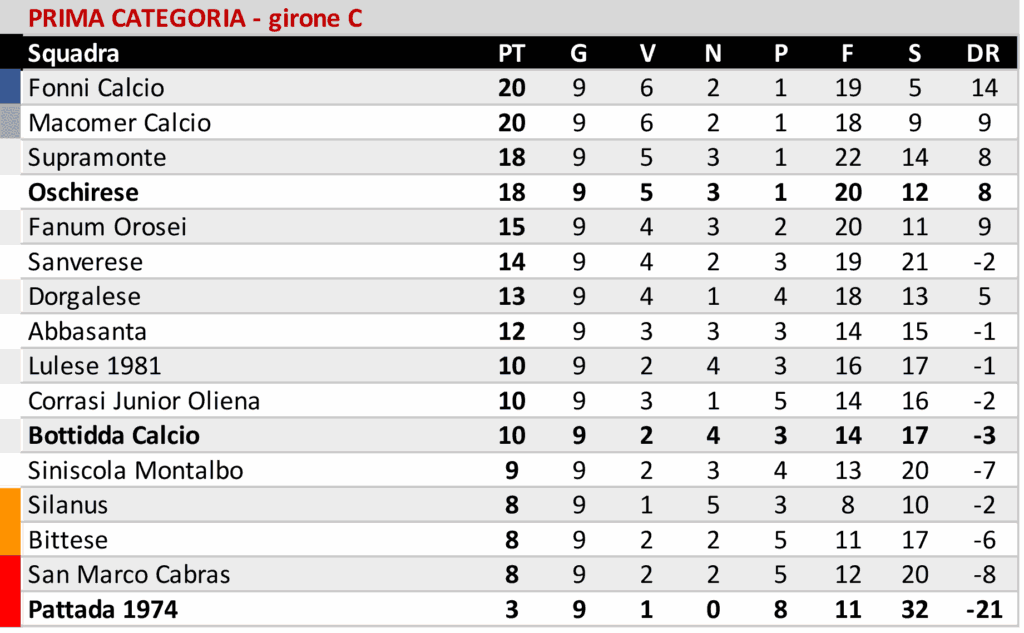This screenshot has height=633, width=1024.
Task: Select the DR column header
Action: [983, 54]
